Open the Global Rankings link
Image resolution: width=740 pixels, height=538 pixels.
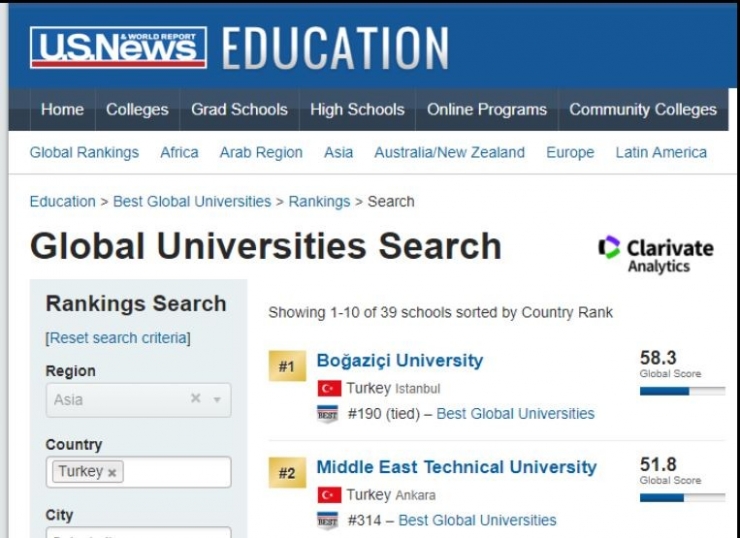84,152
